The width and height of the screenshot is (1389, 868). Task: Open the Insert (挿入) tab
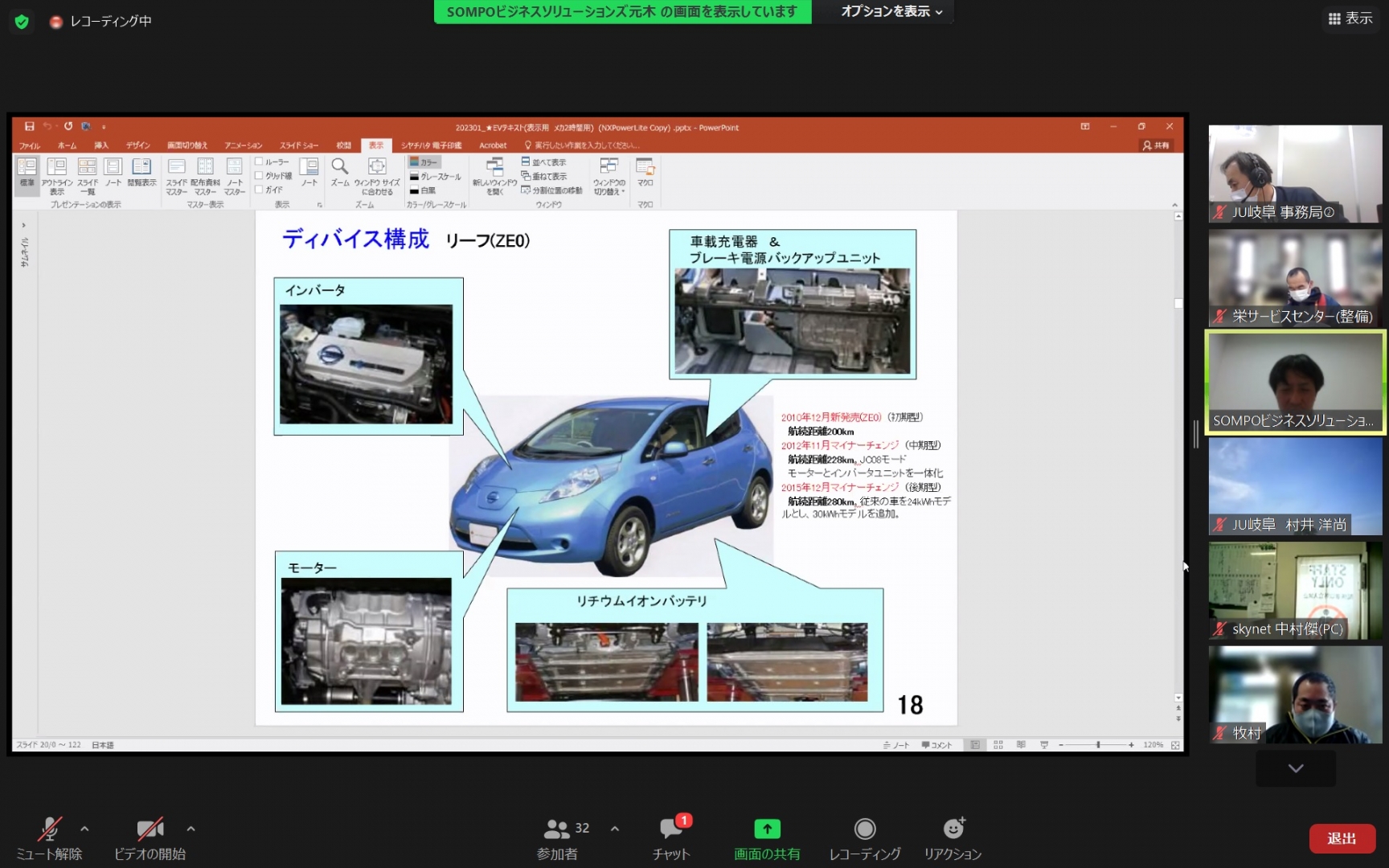[x=101, y=145]
